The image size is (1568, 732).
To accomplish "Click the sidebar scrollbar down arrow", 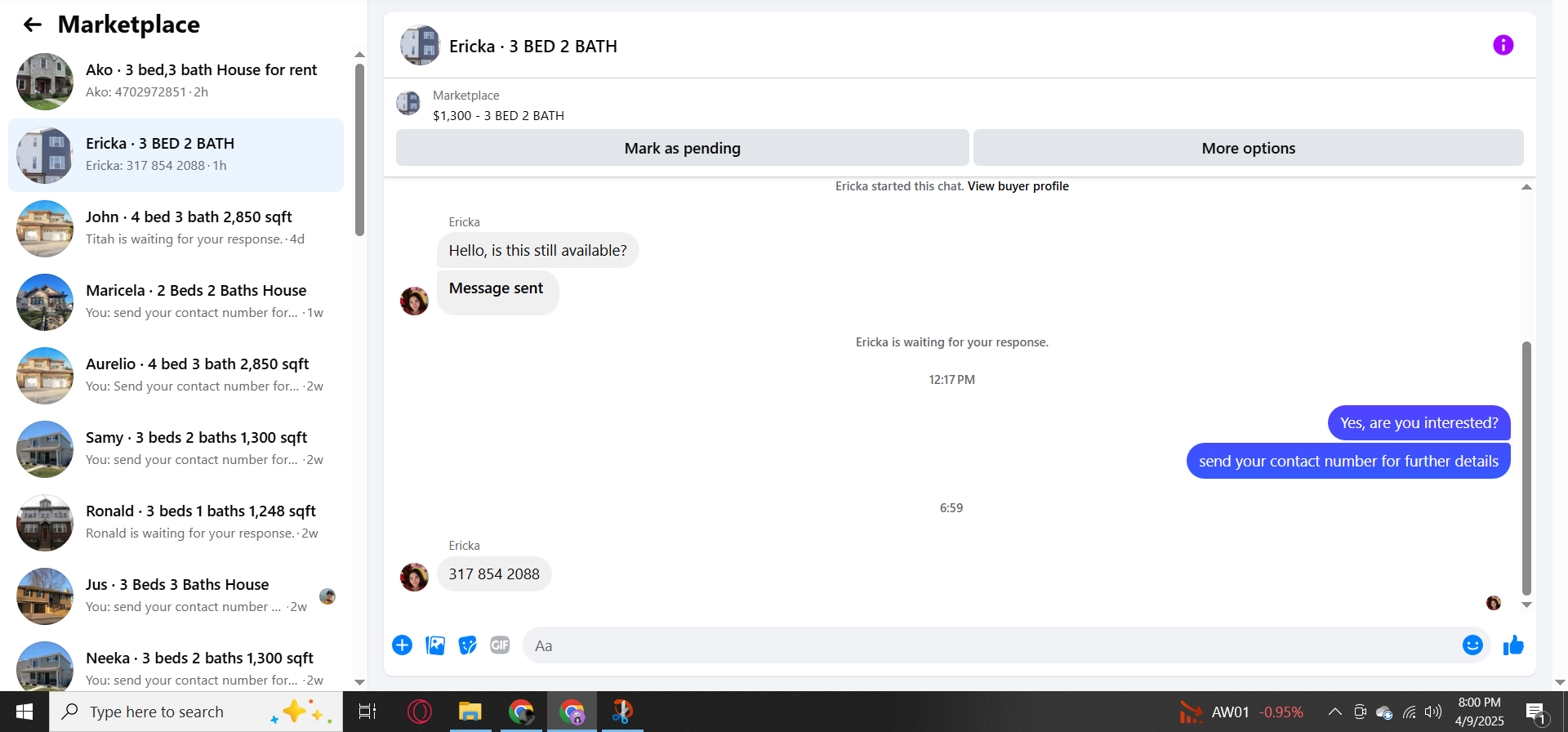I will [x=359, y=682].
